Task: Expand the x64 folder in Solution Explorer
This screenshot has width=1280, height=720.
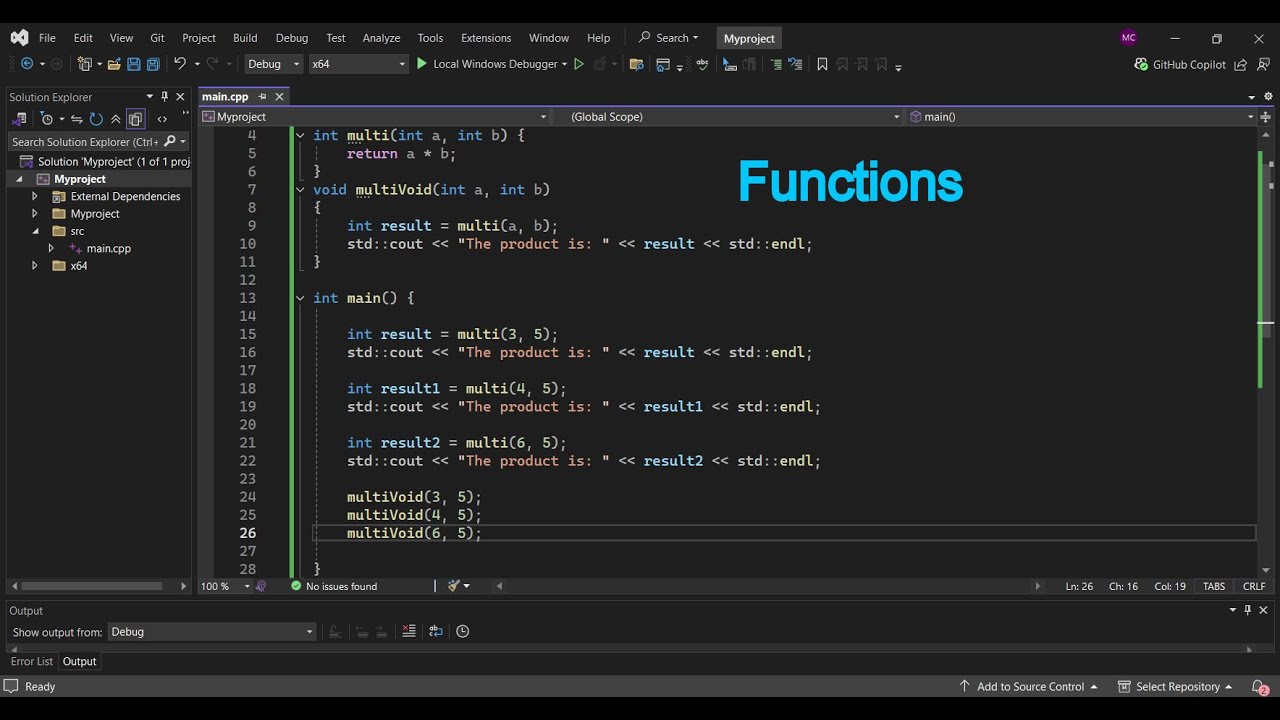Action: click(34, 266)
